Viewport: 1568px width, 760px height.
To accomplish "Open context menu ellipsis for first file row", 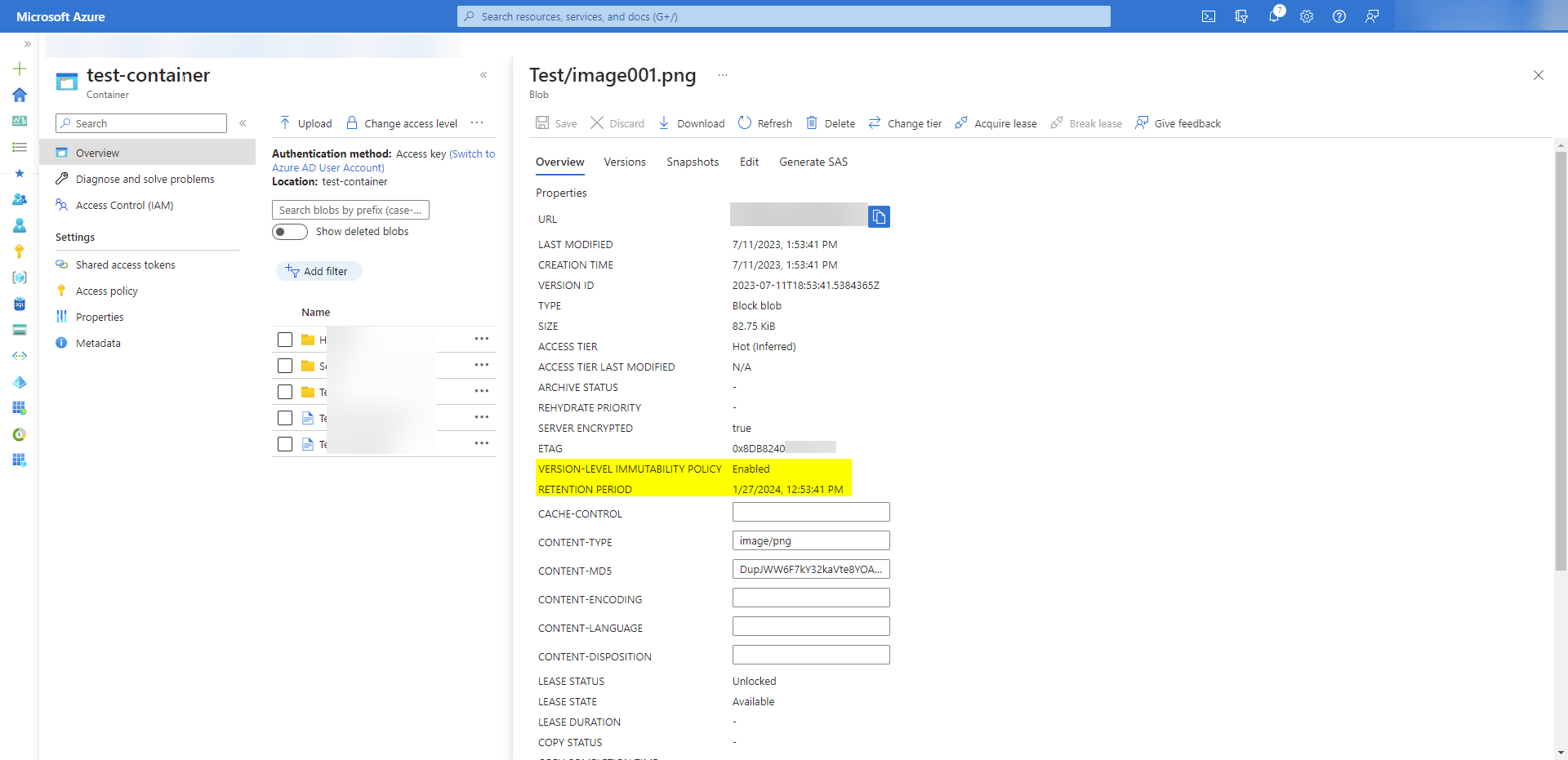I will click(x=482, y=417).
